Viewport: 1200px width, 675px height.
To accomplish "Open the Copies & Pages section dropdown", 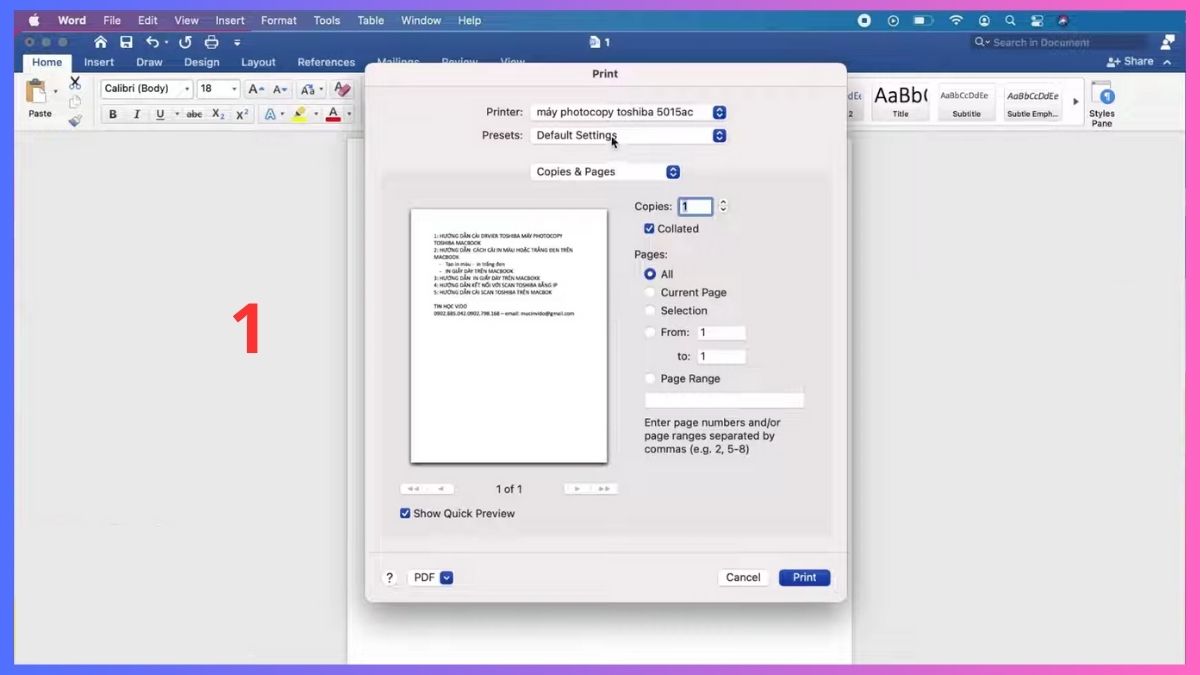I will coord(606,172).
